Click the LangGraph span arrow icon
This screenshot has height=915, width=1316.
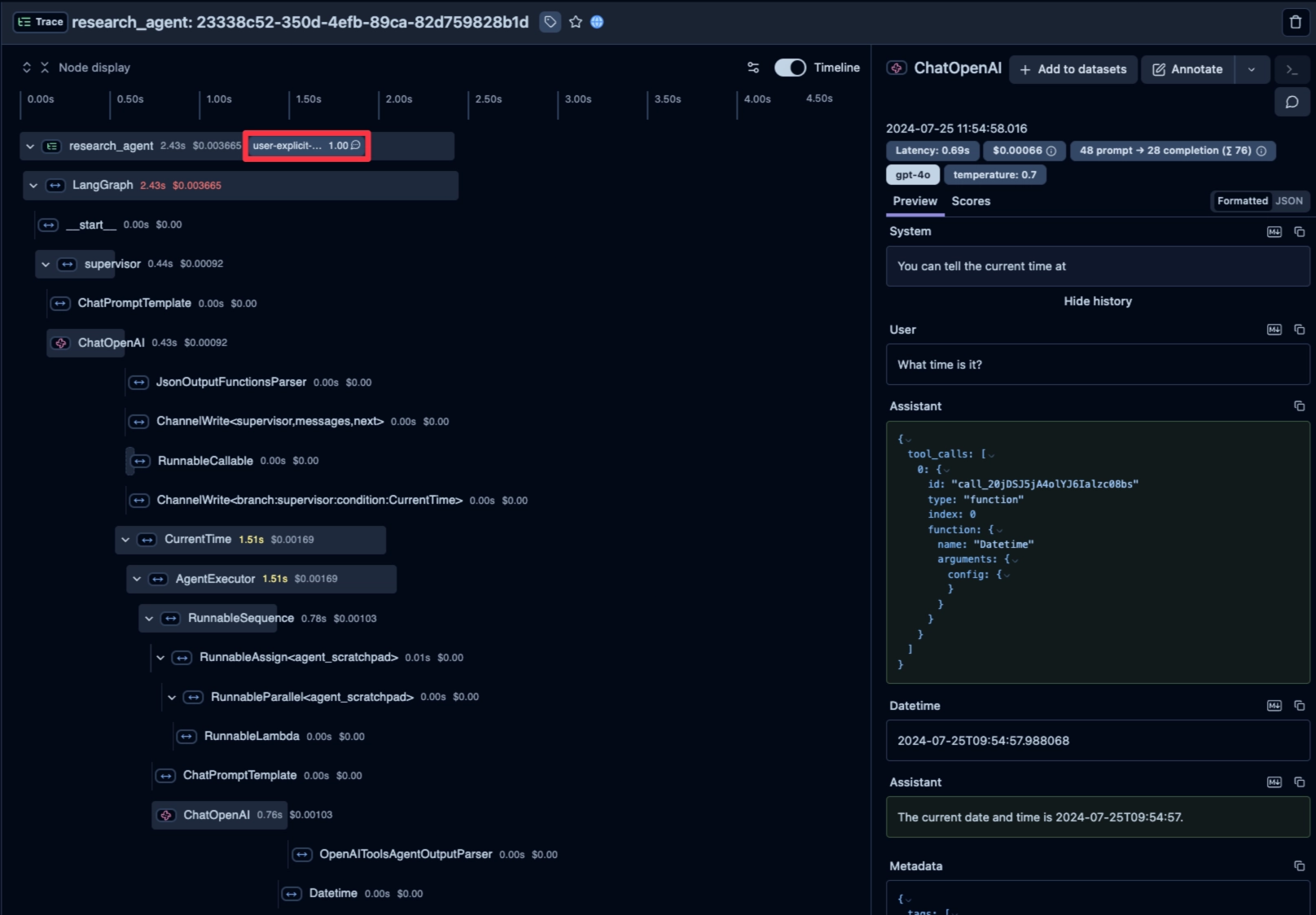tap(55, 186)
